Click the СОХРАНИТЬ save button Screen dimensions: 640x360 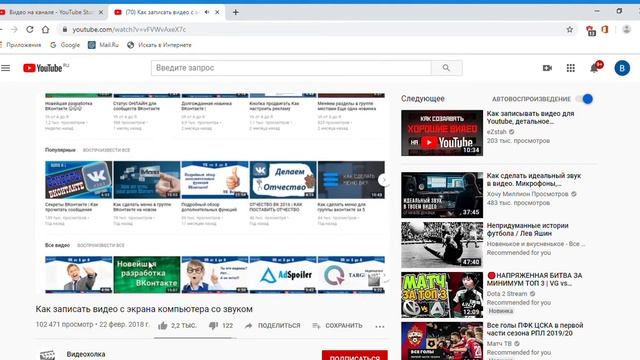pos(338,325)
